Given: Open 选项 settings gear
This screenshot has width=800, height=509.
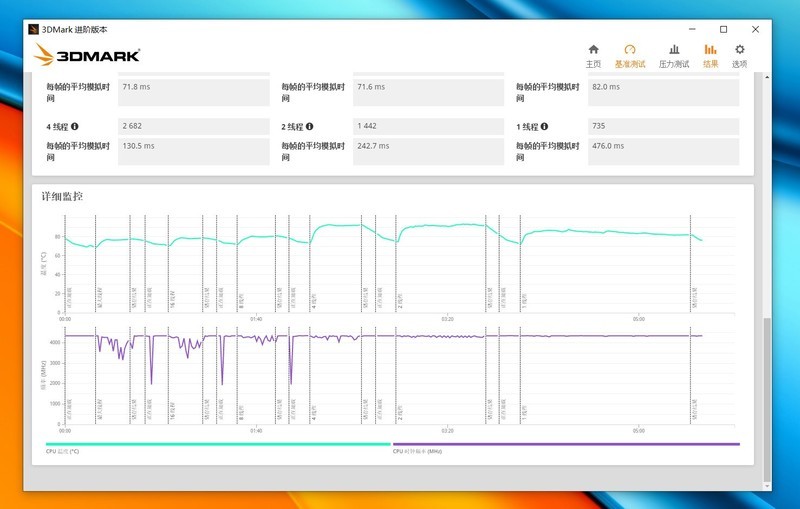Looking at the screenshot, I should click(x=739, y=56).
